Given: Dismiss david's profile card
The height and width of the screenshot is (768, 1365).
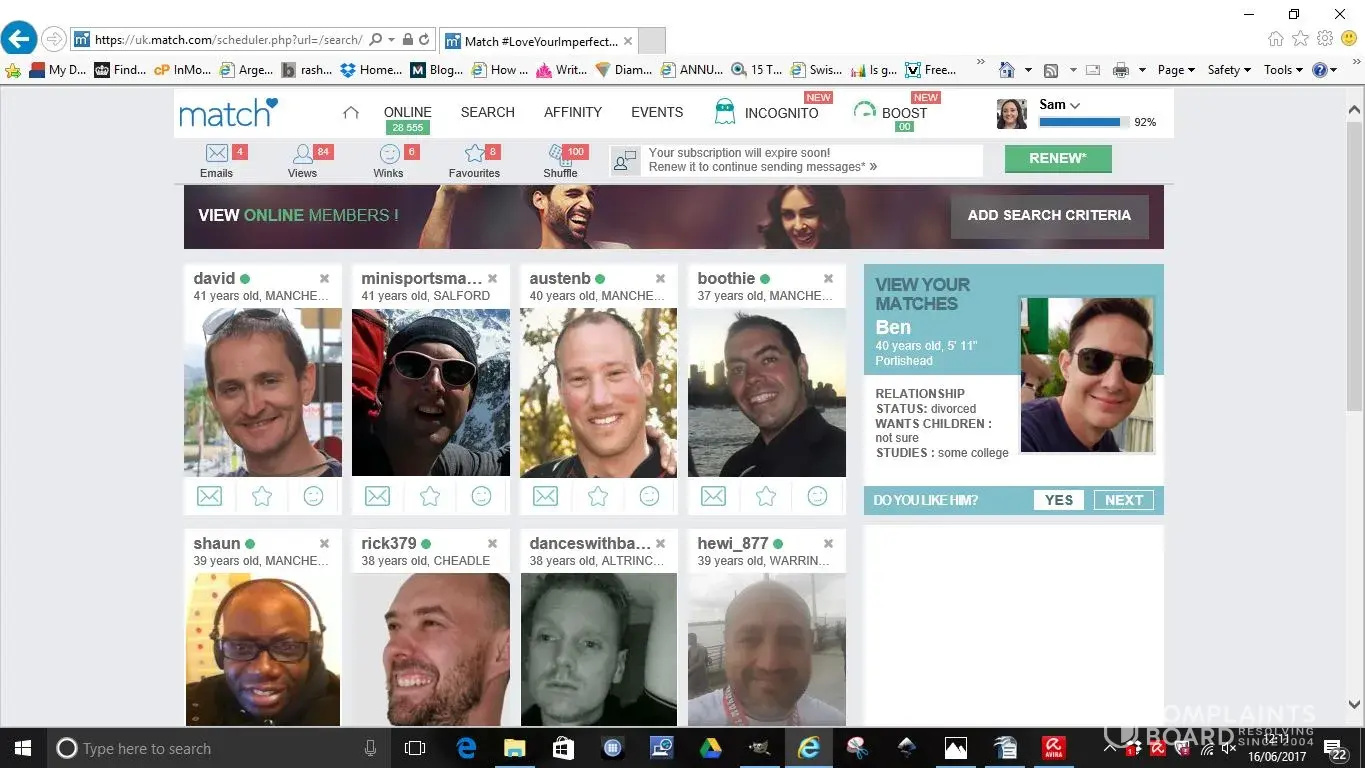Looking at the screenshot, I should pyautogui.click(x=324, y=279).
